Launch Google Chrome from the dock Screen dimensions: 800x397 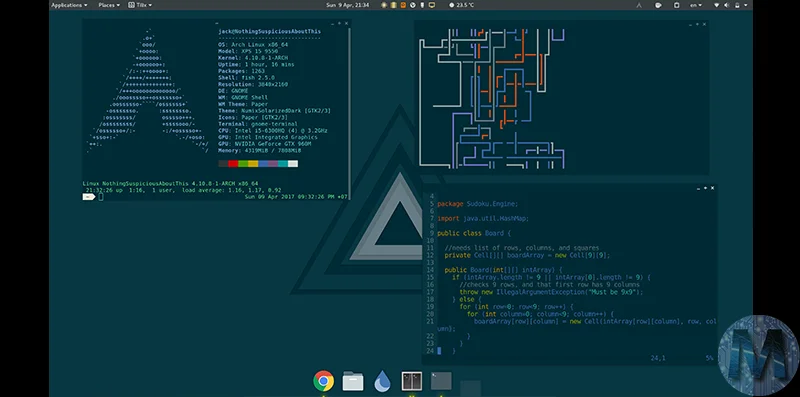(x=323, y=381)
